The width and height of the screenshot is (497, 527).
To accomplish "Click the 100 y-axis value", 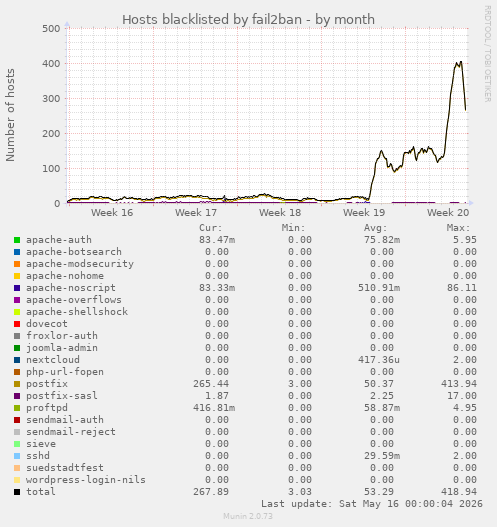I will 51,168.
